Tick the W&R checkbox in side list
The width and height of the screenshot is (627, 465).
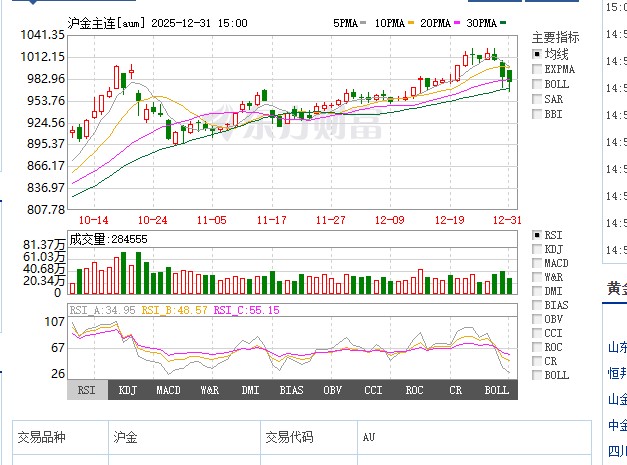[537, 277]
